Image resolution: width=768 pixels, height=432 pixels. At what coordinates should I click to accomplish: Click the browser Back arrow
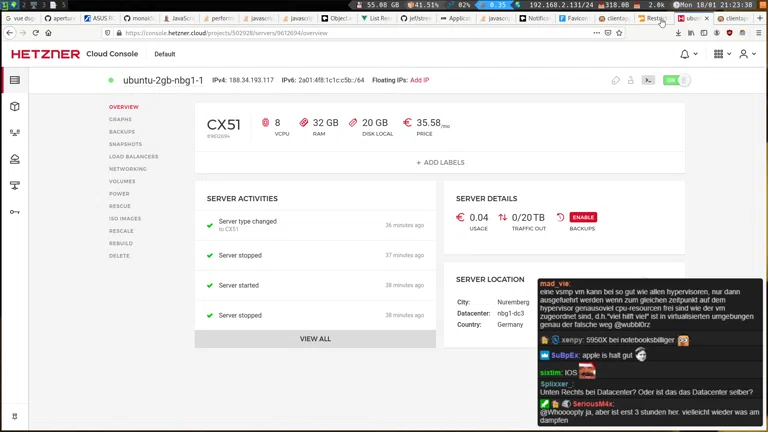tap(10, 33)
